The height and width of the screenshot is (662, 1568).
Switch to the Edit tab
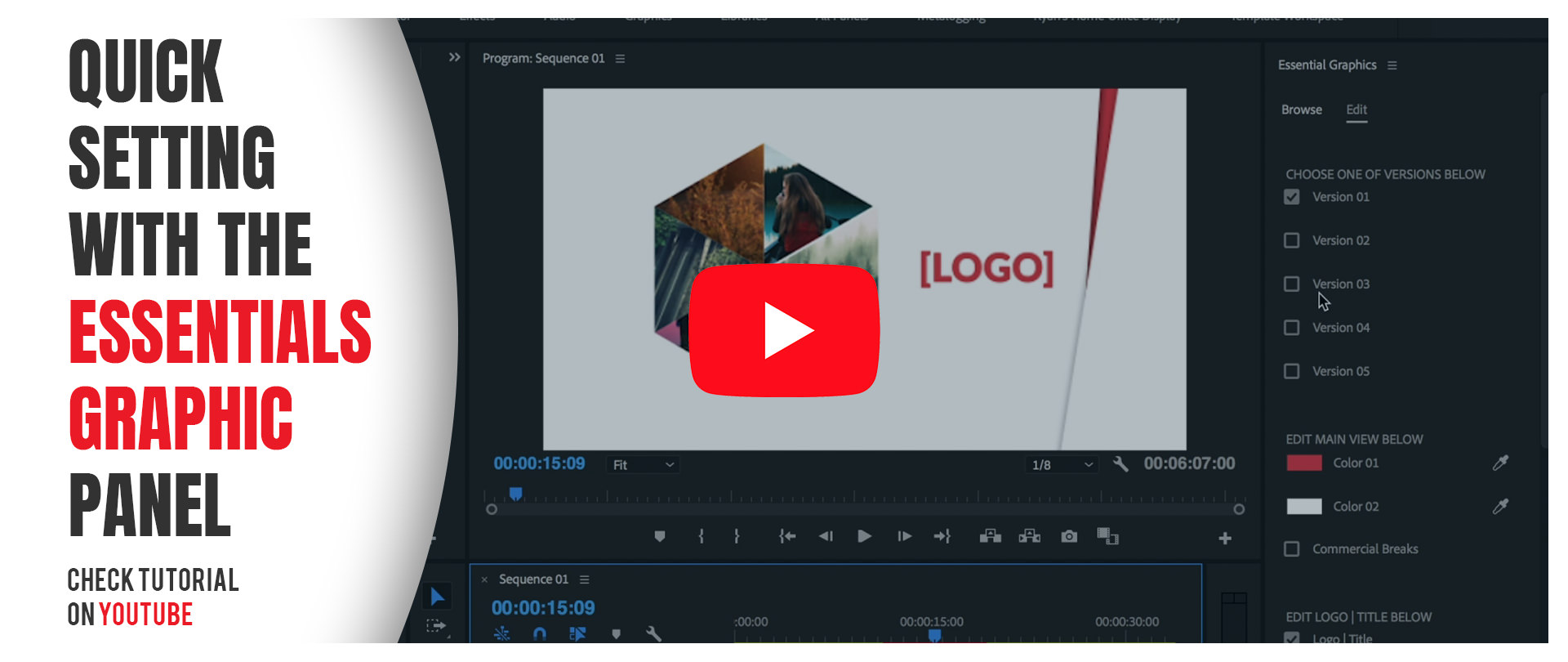click(x=1356, y=110)
